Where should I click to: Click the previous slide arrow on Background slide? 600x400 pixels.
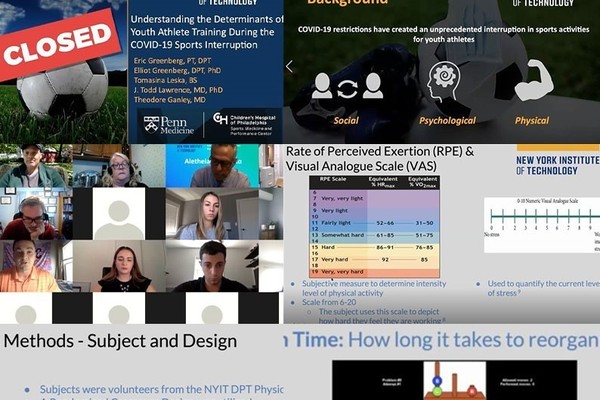click(x=289, y=67)
